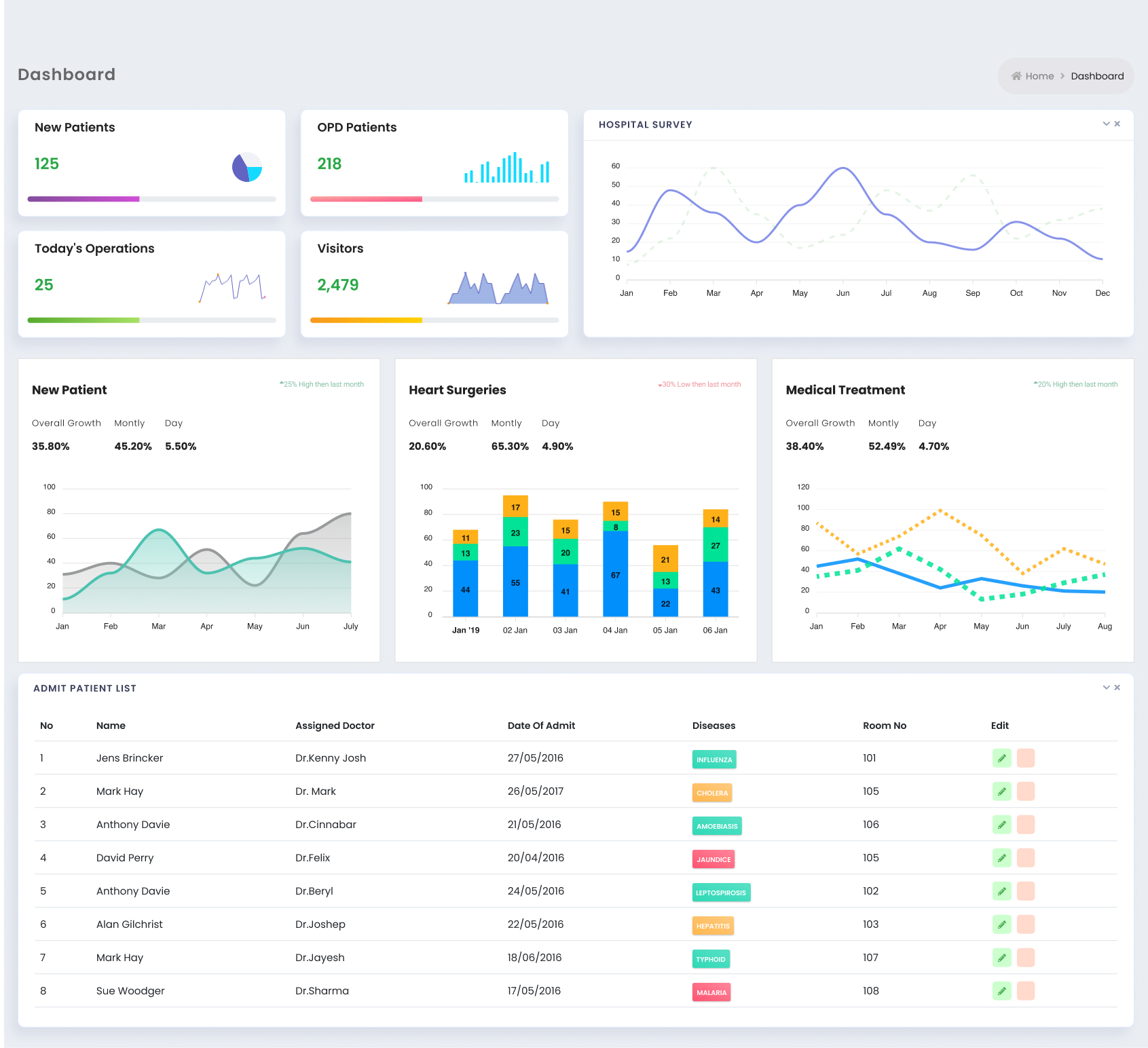The height and width of the screenshot is (1048, 1148).
Task: Click the INFLUENZA disease badge
Action: point(714,759)
